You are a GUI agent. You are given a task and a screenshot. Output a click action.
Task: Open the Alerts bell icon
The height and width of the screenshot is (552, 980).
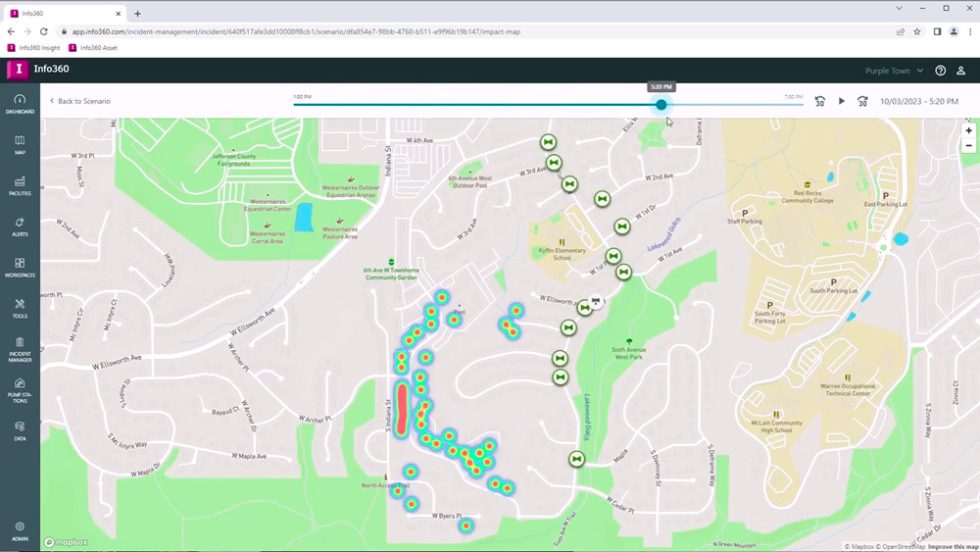(20, 226)
